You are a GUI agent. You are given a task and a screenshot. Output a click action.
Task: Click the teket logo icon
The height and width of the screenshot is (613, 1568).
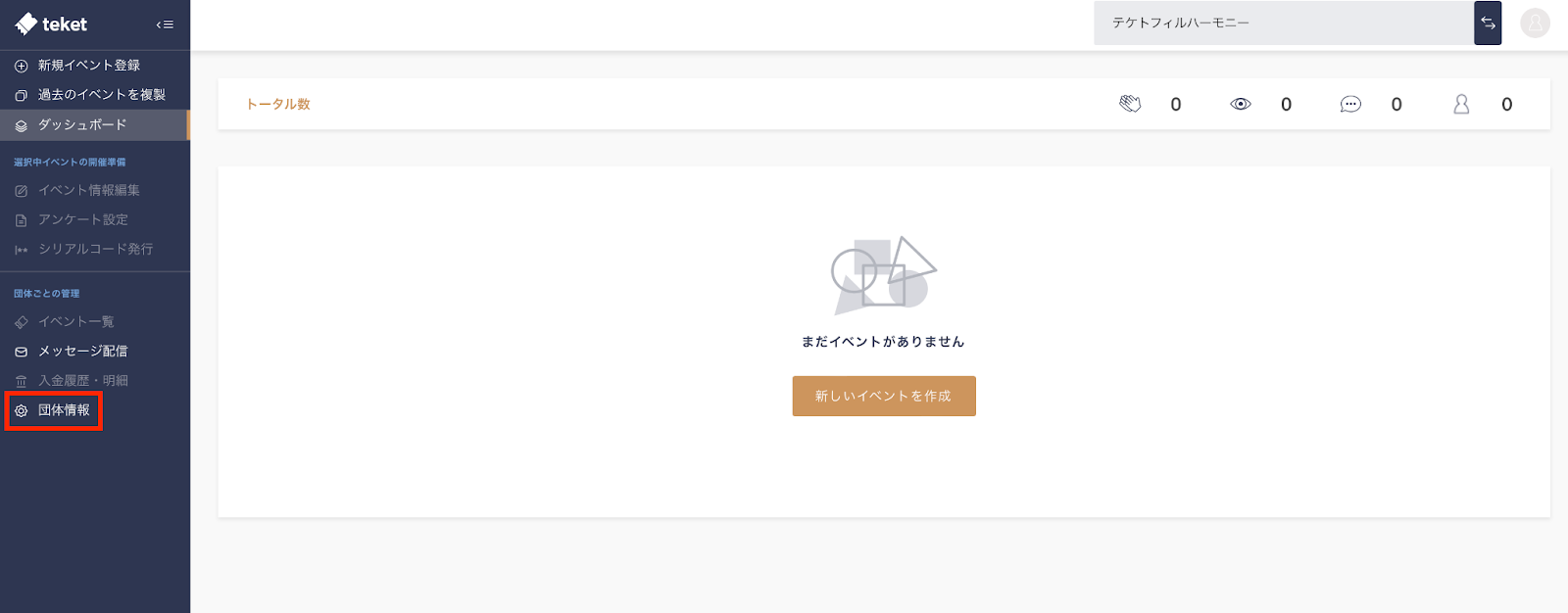(26, 24)
